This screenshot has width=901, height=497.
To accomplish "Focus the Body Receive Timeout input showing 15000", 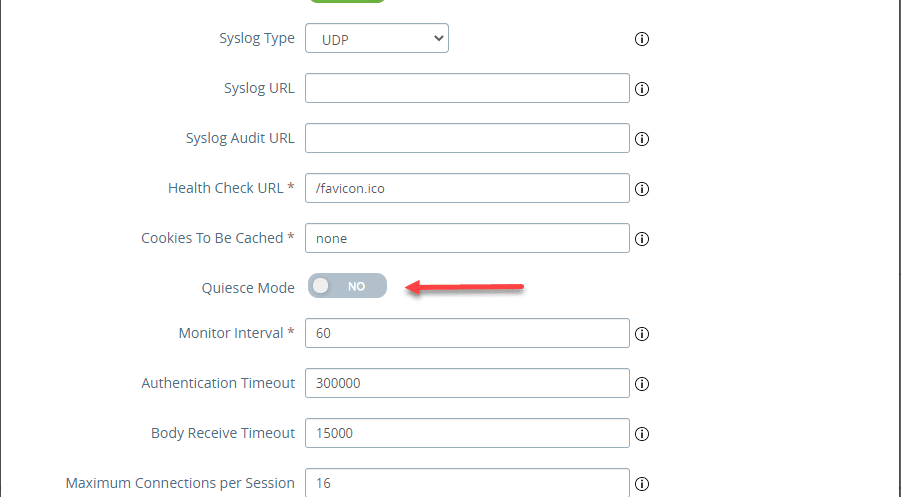I will pos(467,433).
